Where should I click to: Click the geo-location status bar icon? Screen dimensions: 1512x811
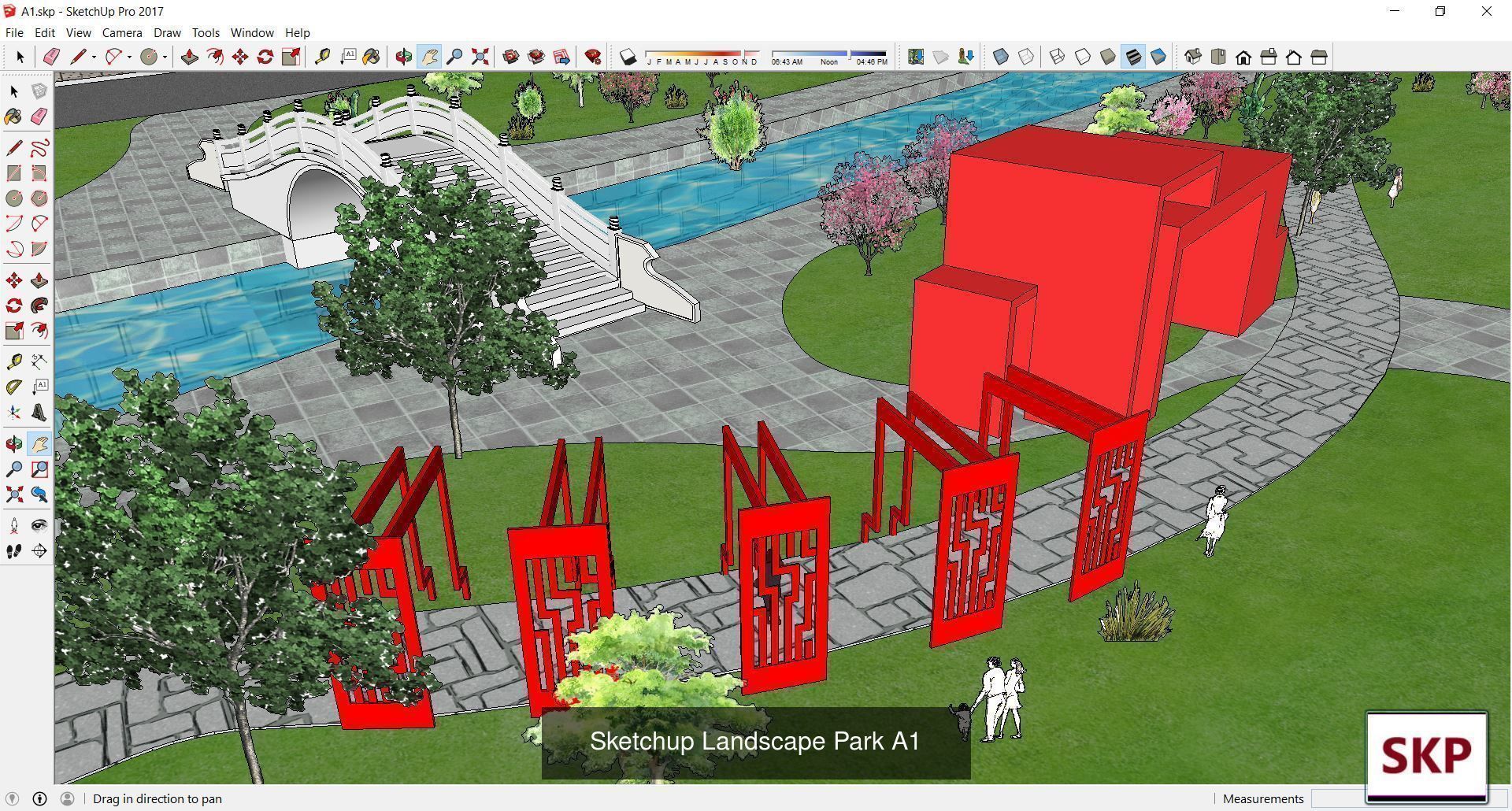[13, 798]
